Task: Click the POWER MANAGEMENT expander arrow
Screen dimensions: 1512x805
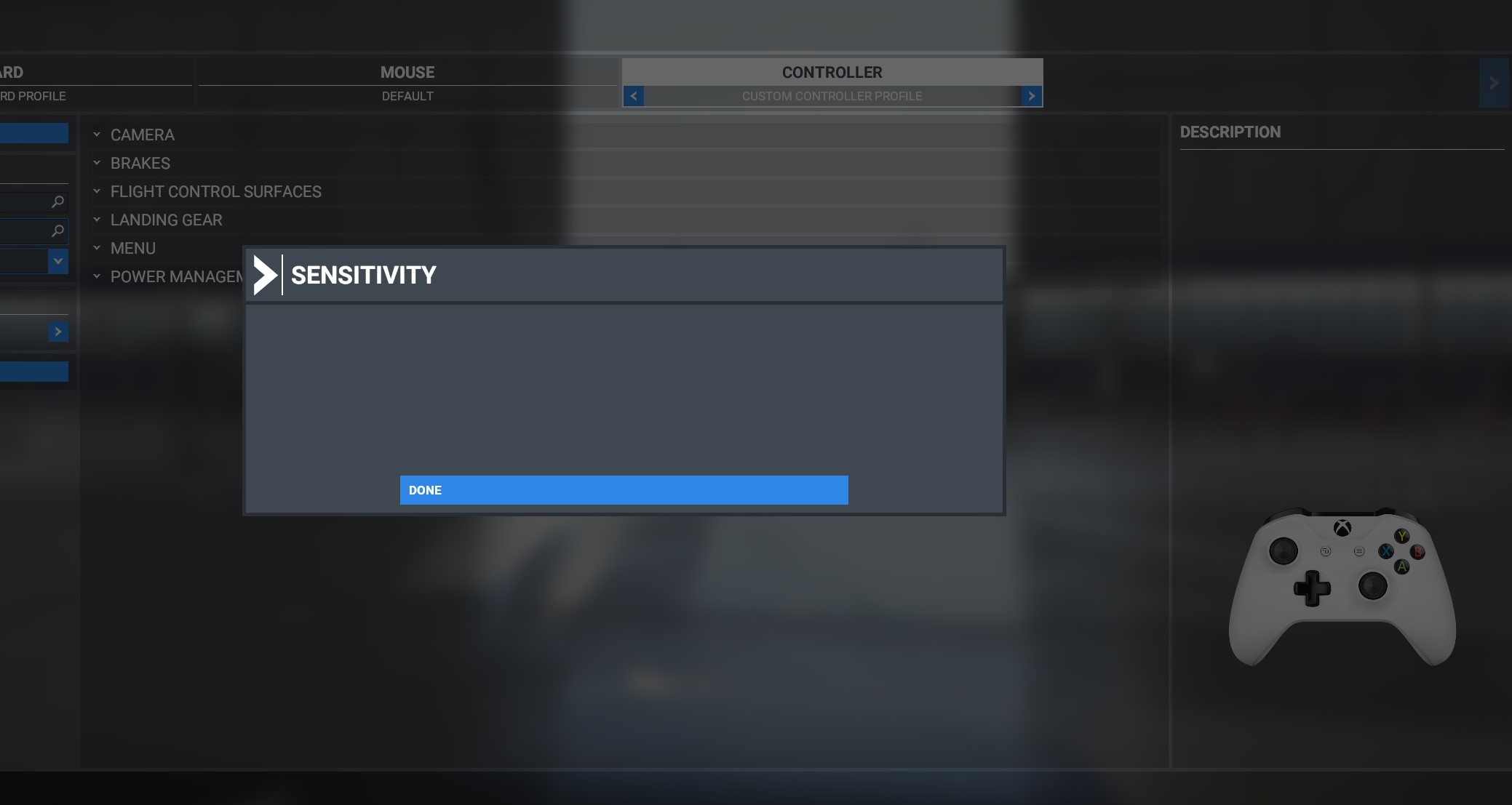Action: pyautogui.click(x=96, y=277)
